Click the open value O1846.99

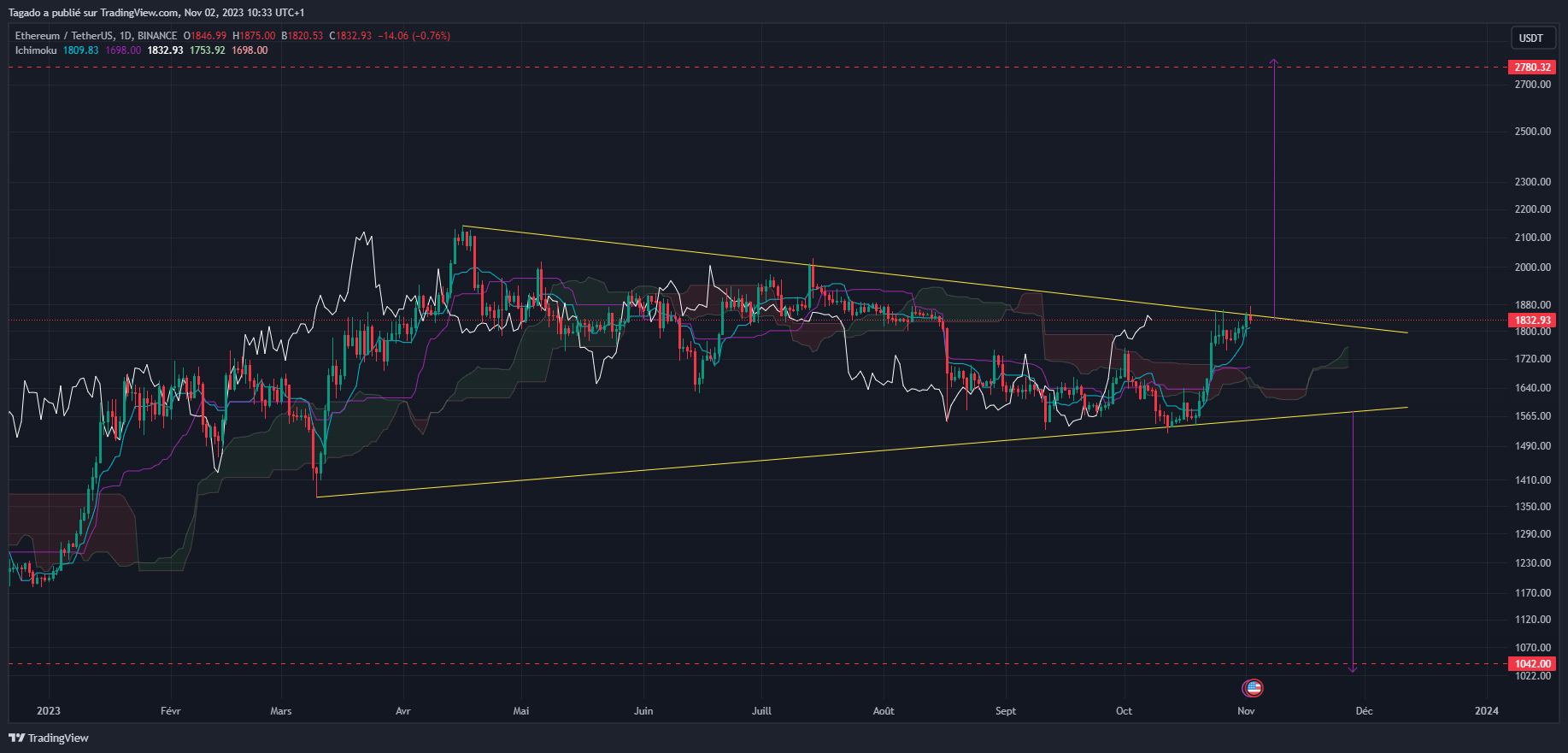(x=205, y=36)
